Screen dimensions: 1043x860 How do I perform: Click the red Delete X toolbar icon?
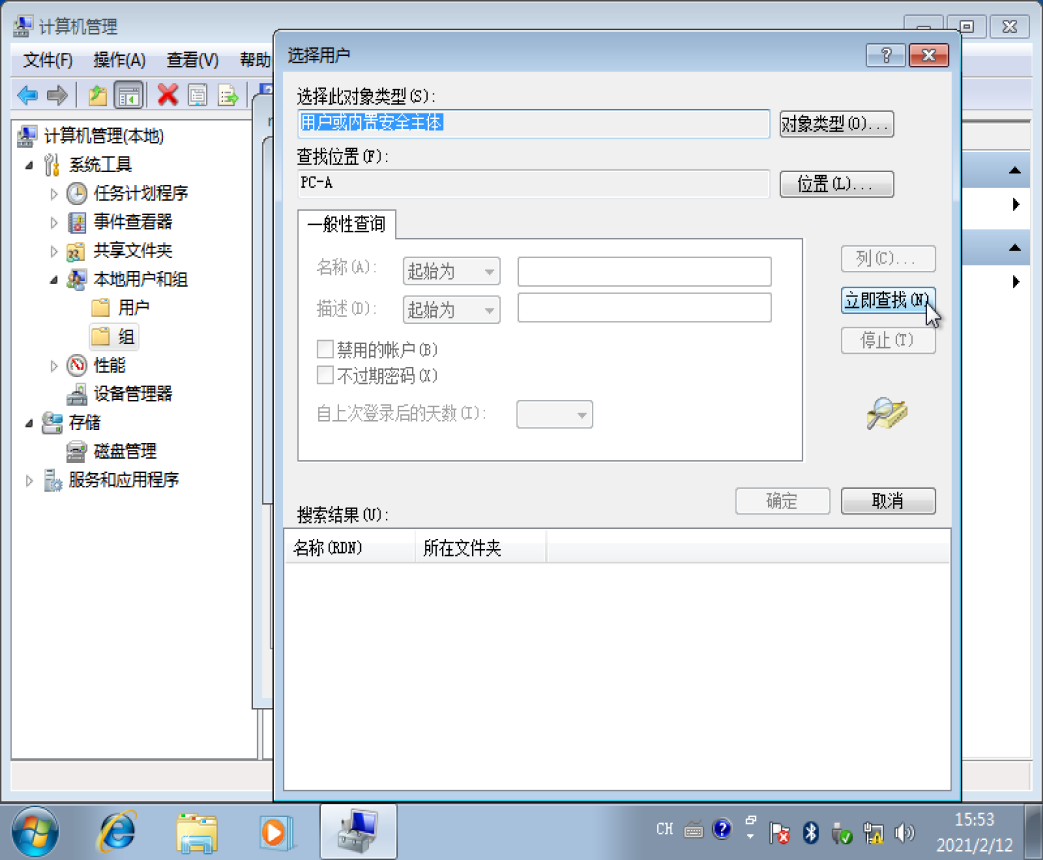pyautogui.click(x=168, y=95)
